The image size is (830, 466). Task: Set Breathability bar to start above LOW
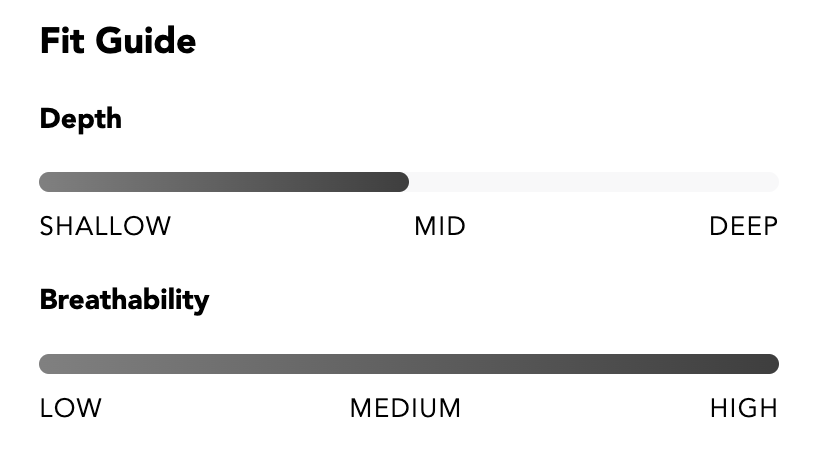click(47, 364)
